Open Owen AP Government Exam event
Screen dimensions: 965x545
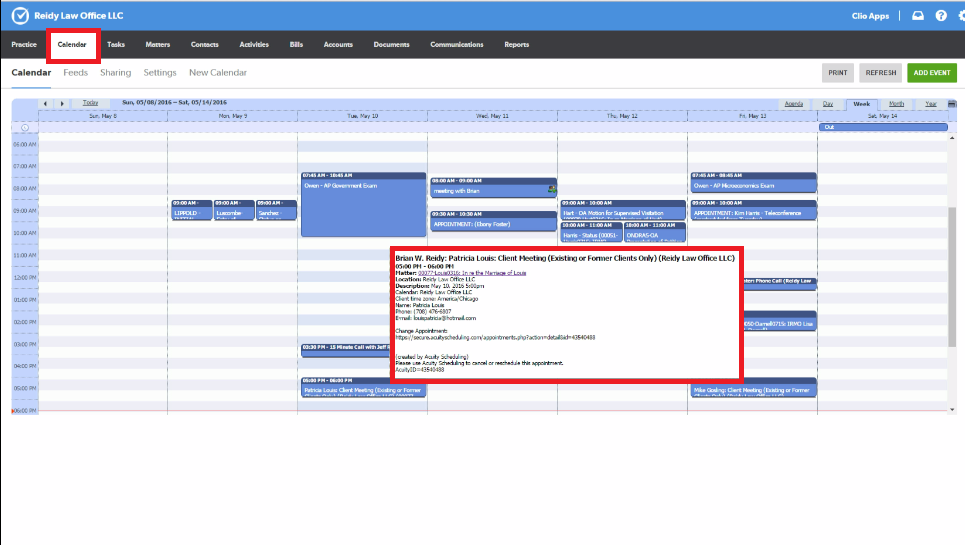click(362, 205)
